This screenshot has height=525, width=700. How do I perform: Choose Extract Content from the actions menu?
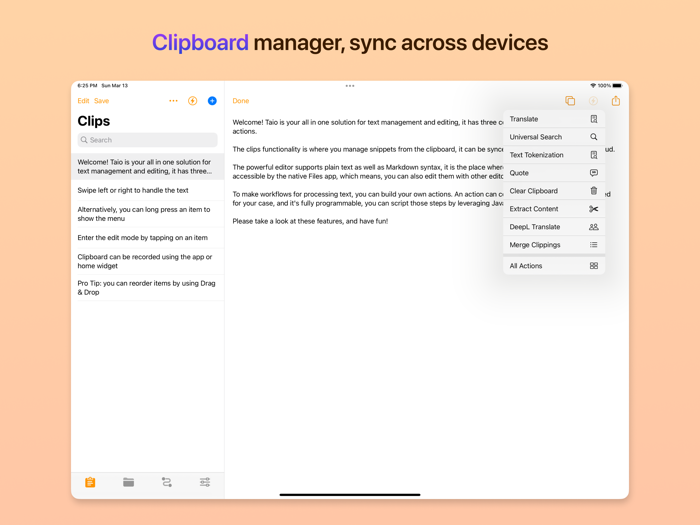[554, 209]
